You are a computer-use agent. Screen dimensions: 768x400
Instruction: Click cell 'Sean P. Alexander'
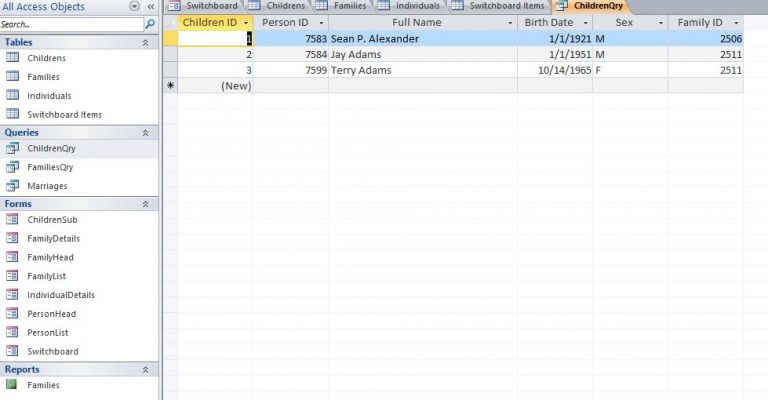423,39
